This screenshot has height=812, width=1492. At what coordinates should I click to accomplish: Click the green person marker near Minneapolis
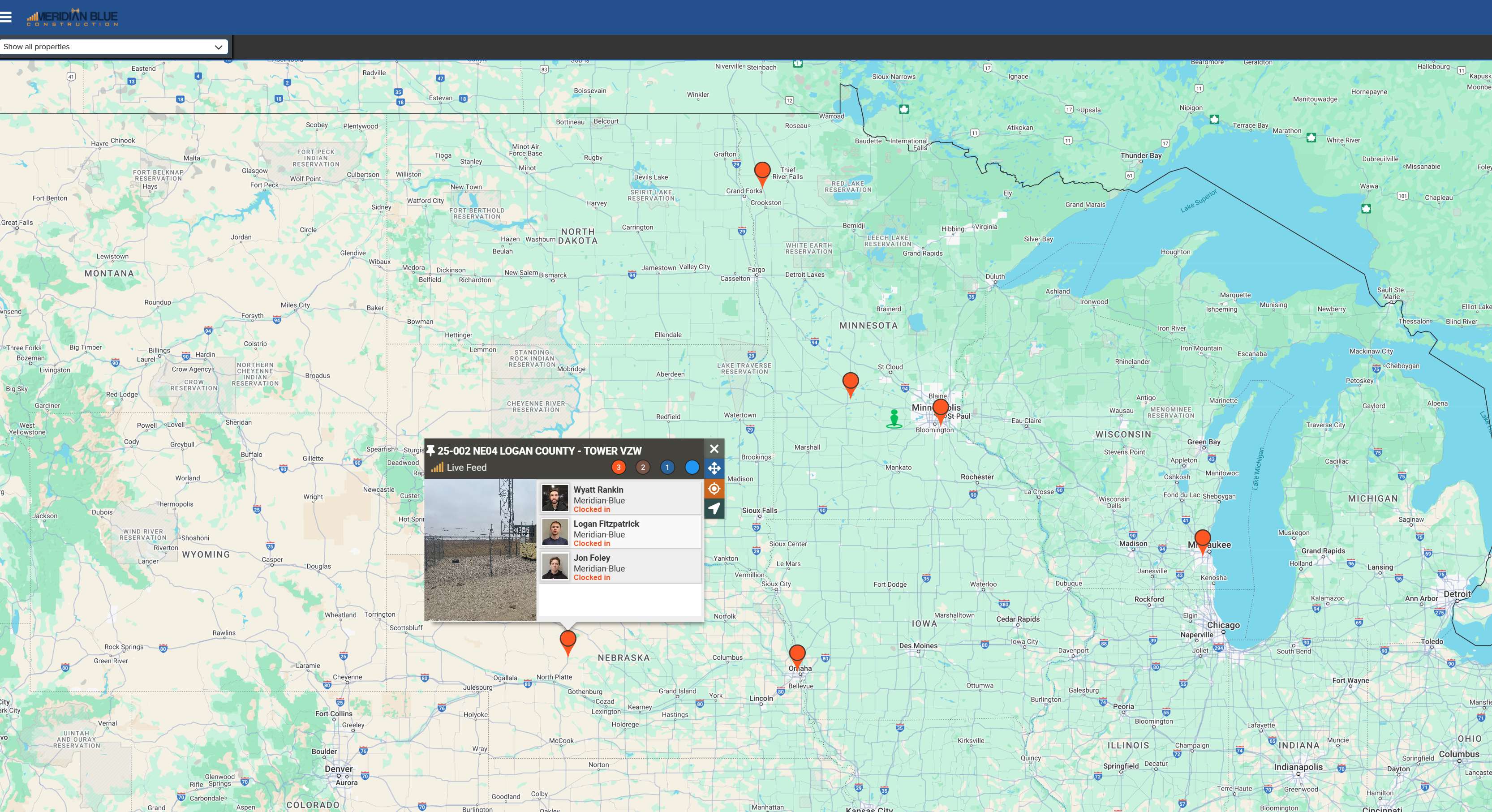point(894,419)
